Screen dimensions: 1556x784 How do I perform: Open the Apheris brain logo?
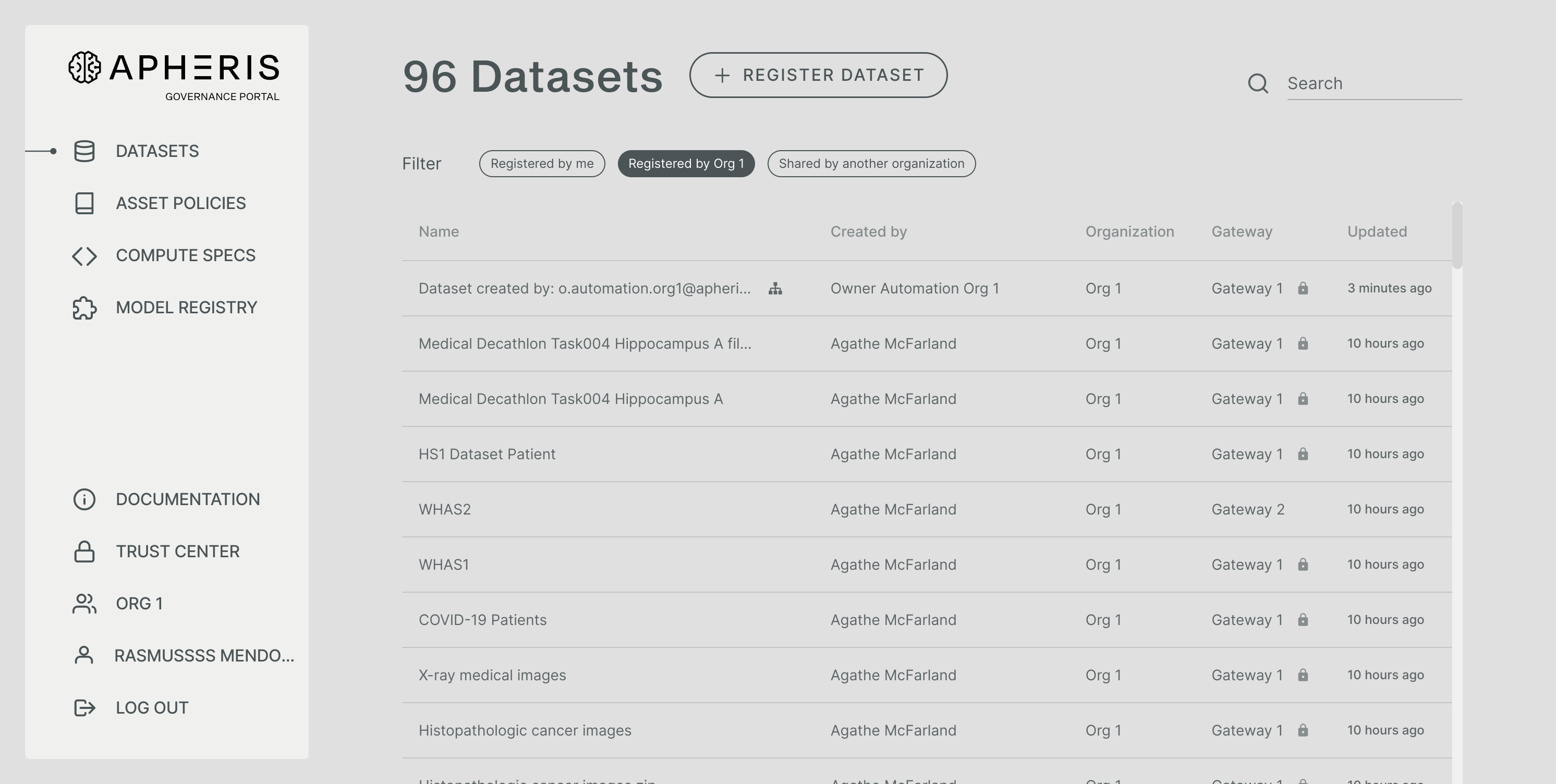coord(84,68)
